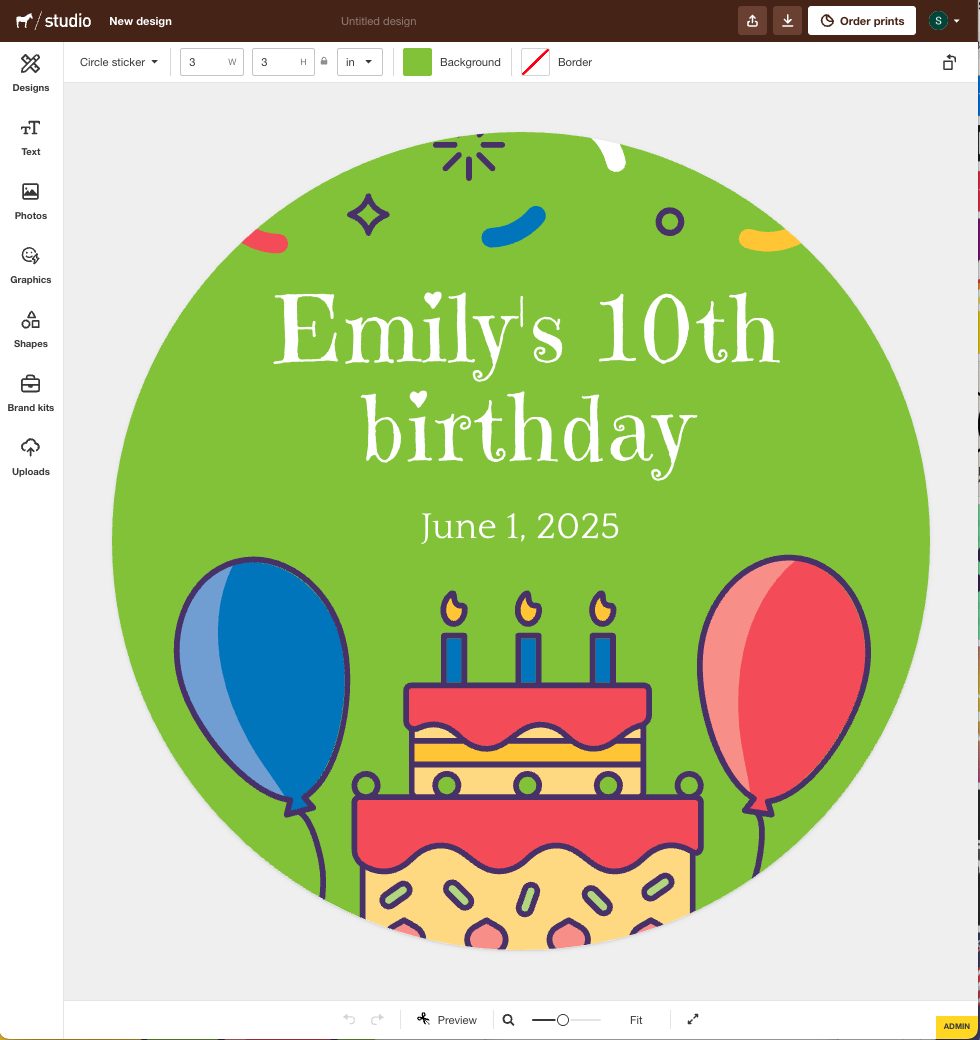Open the Uploads panel

pos(30,455)
